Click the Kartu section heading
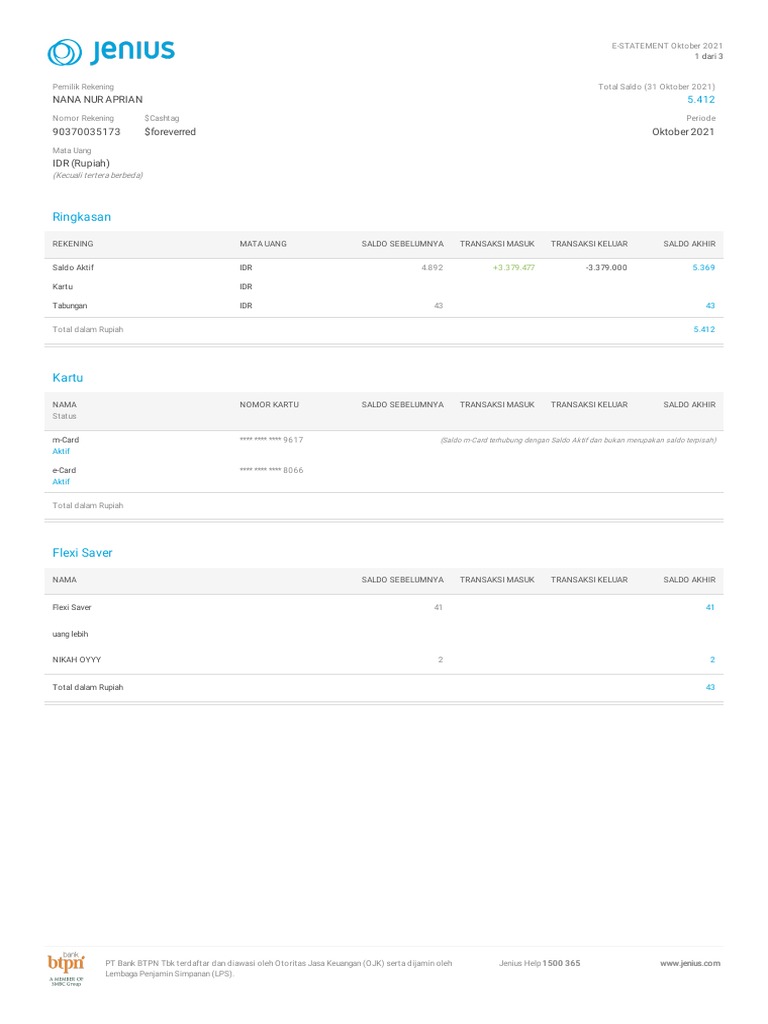The image size is (768, 1024). pyautogui.click(x=68, y=377)
